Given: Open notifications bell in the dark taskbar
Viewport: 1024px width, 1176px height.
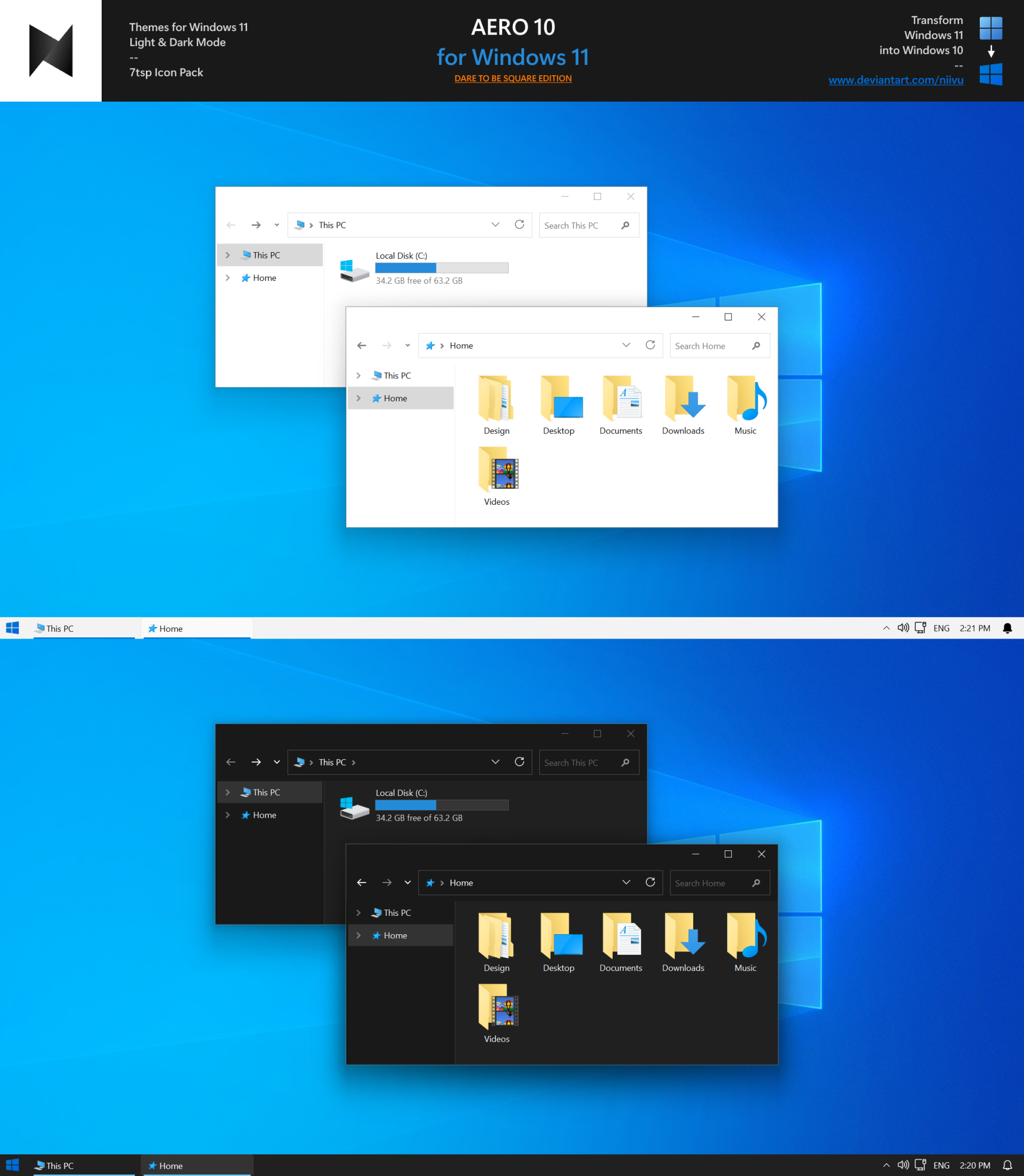Looking at the screenshot, I should (1007, 1165).
